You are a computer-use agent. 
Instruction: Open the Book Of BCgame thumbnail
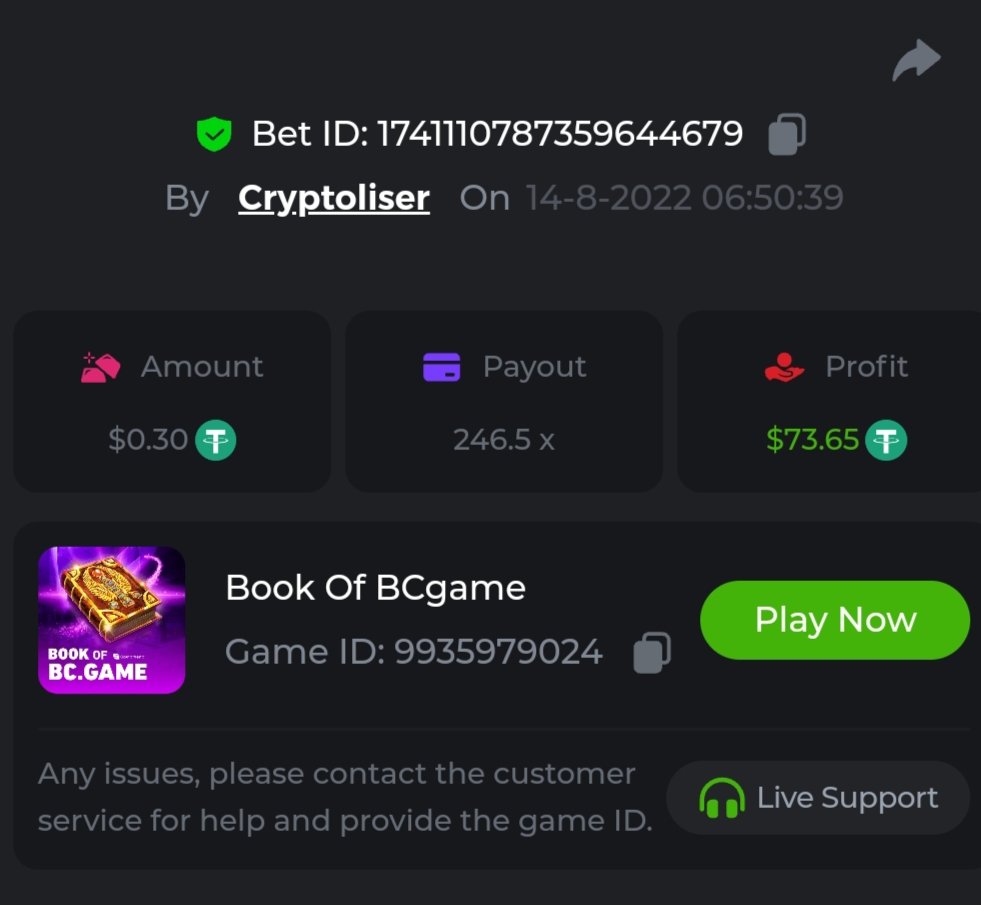(111, 620)
